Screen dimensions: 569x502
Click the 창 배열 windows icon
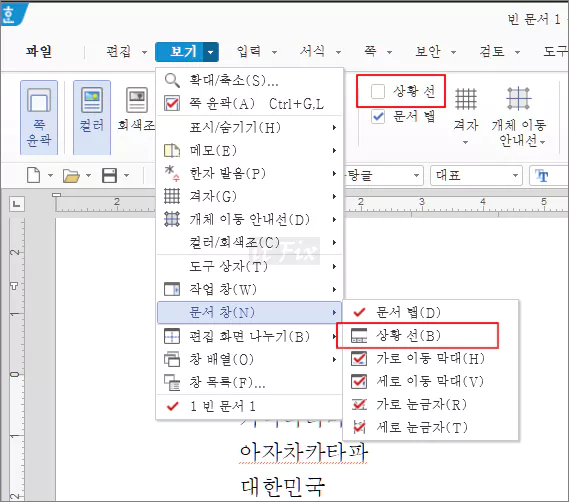(x=172, y=359)
